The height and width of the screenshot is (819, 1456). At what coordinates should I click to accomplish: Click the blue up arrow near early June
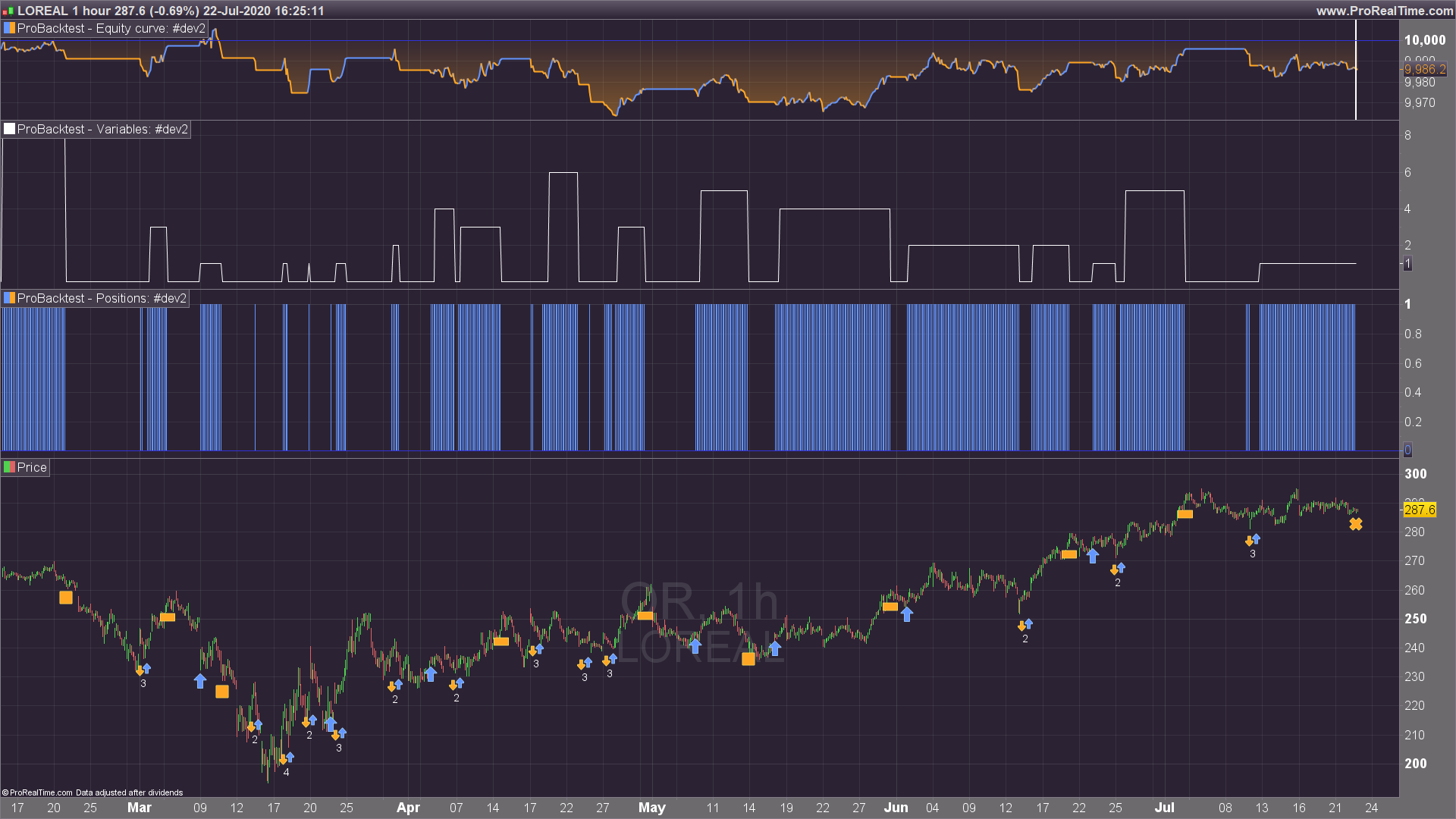907,615
